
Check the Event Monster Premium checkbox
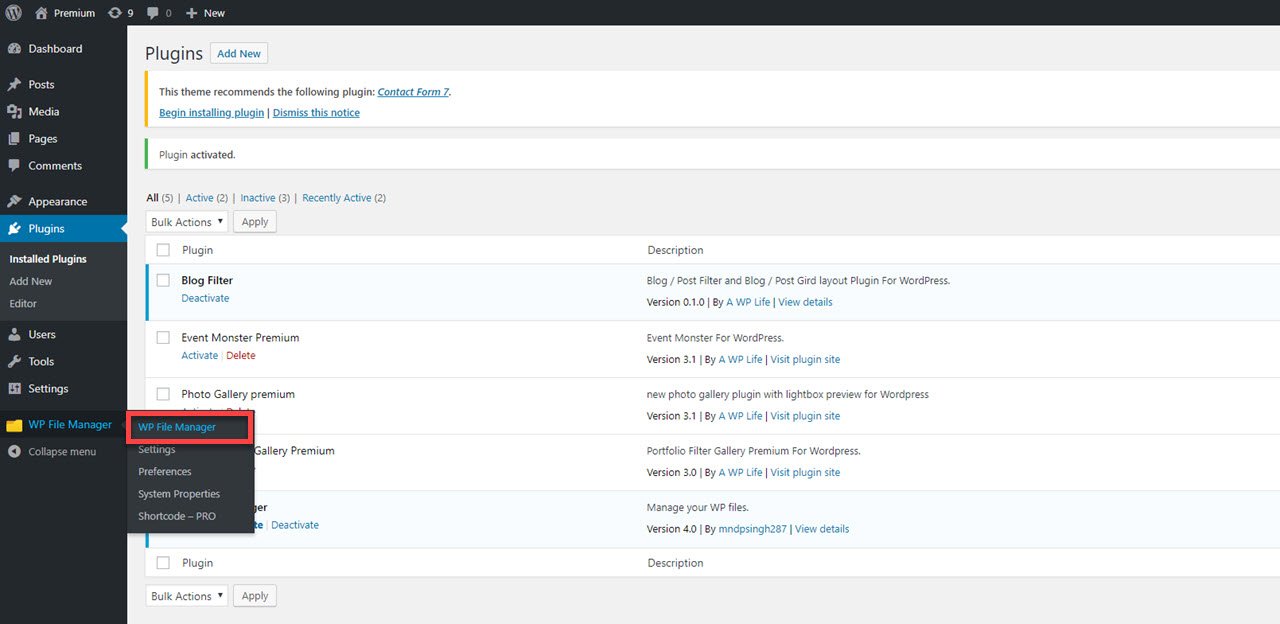point(163,338)
